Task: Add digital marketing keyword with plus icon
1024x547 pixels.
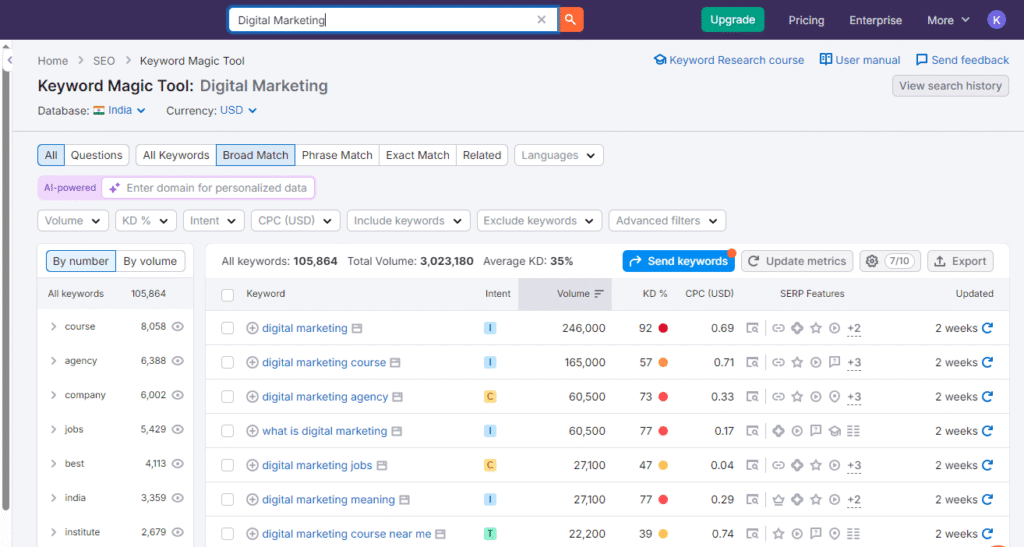Action: click(x=252, y=328)
